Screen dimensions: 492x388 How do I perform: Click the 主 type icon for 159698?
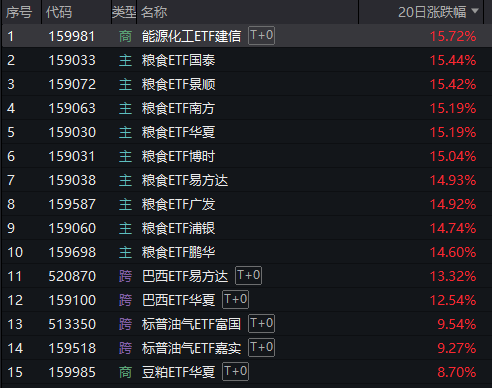(x=125, y=252)
